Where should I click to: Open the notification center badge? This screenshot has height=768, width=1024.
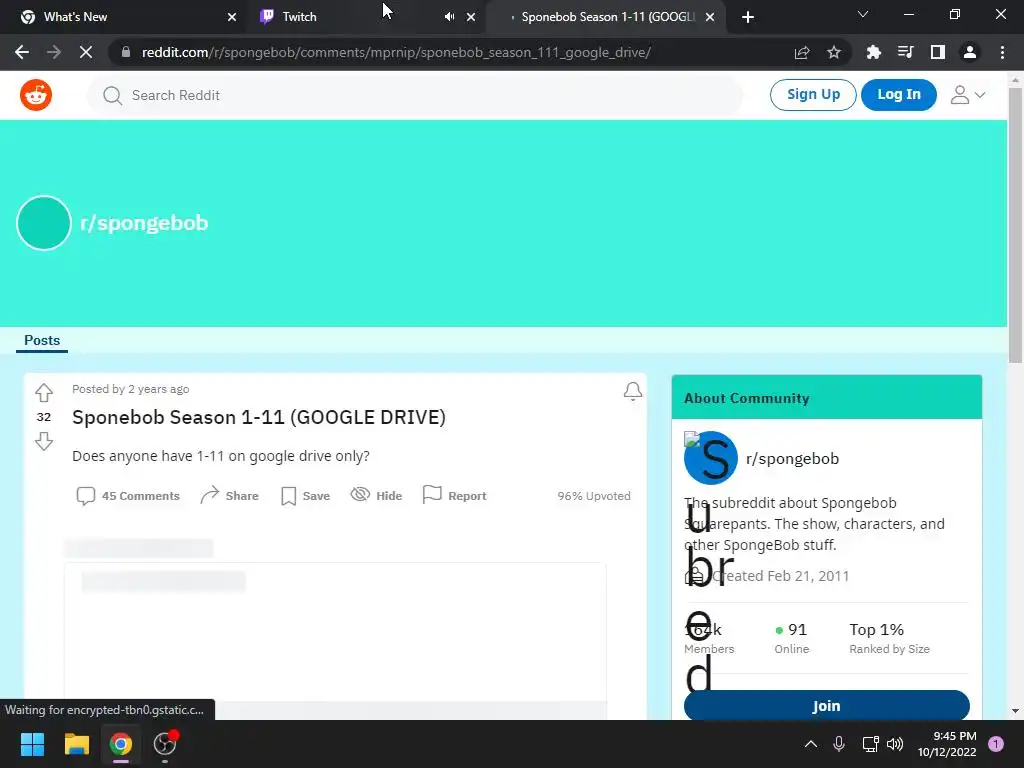[996, 744]
